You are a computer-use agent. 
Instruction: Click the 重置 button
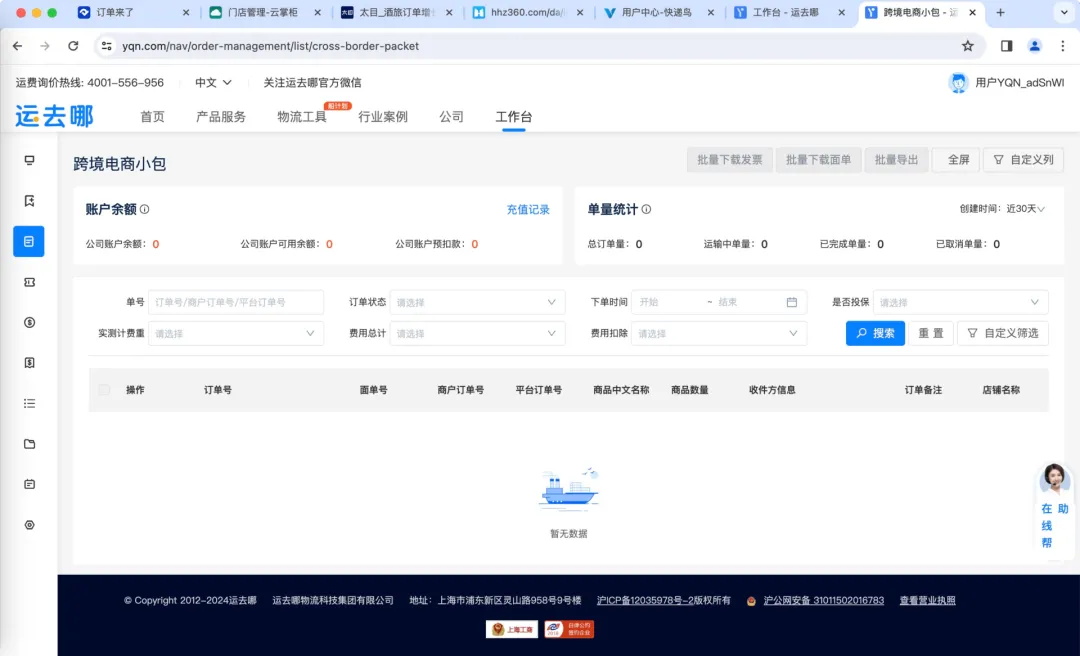931,334
